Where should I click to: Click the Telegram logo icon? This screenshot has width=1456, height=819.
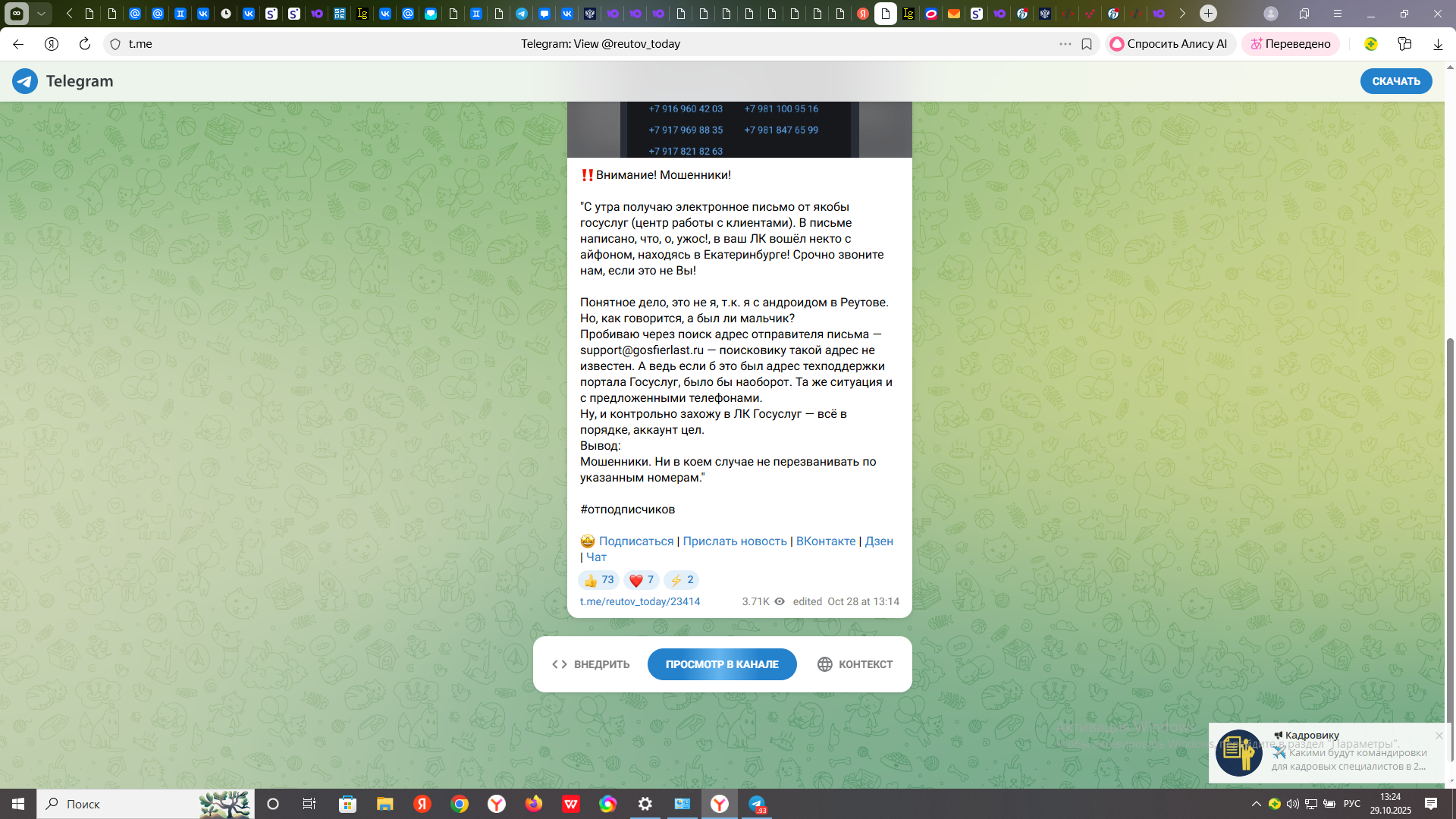[25, 81]
